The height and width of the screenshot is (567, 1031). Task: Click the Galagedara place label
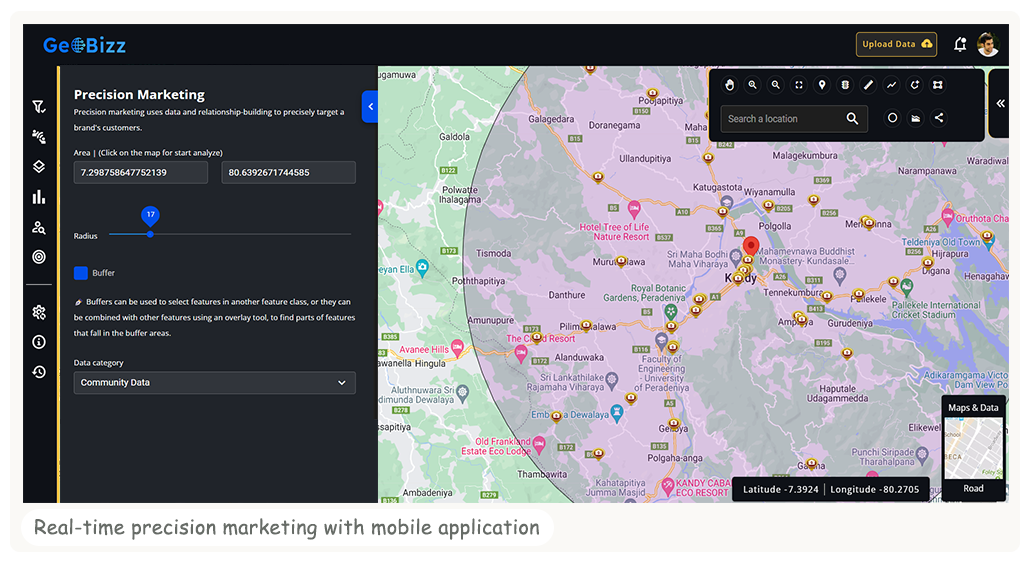(551, 119)
